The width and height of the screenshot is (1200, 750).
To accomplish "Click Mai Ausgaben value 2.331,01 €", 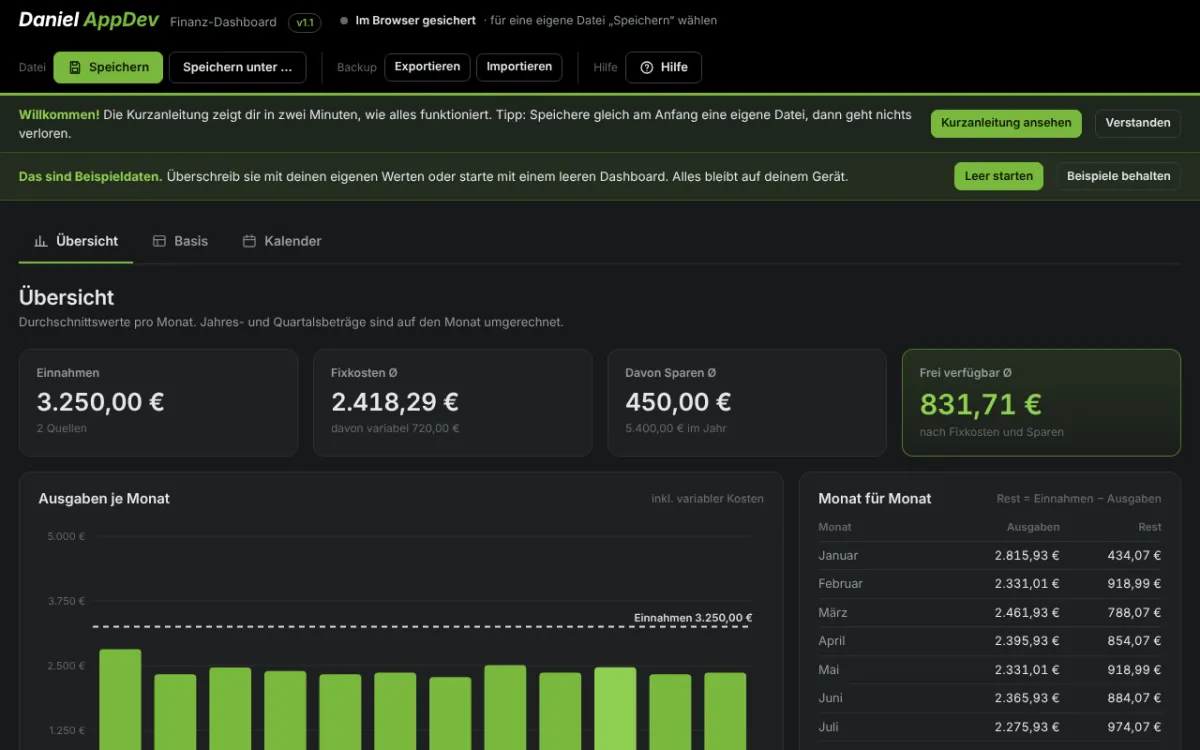I will coord(1027,669).
